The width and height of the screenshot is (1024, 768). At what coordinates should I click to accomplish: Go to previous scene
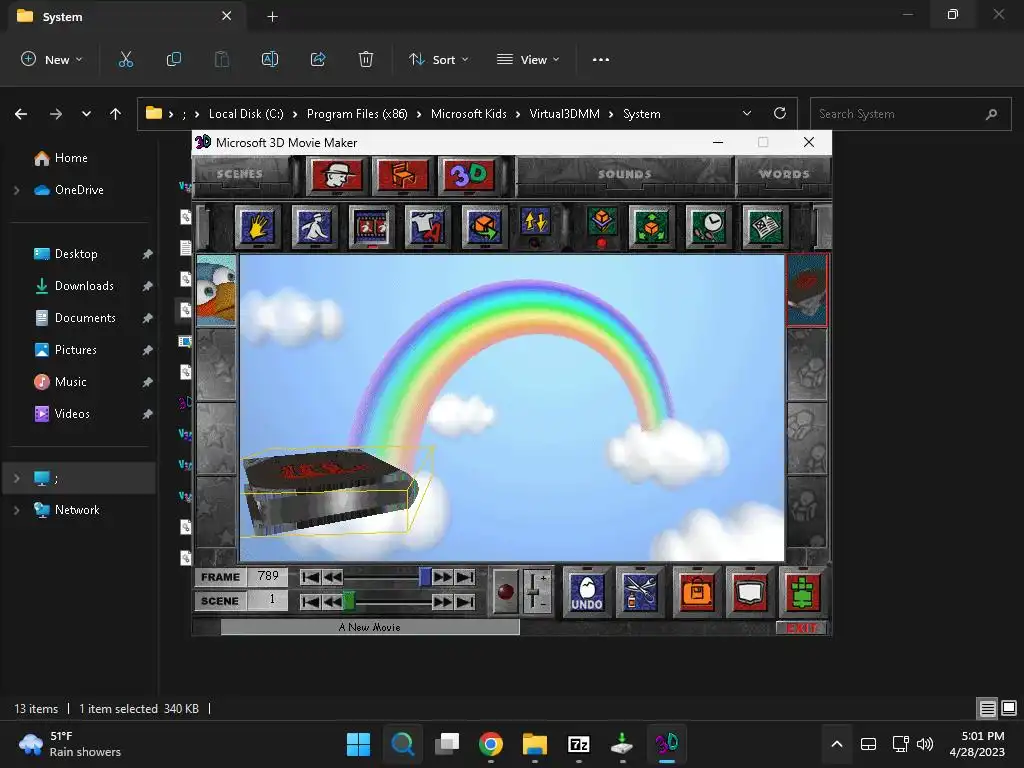coord(332,601)
